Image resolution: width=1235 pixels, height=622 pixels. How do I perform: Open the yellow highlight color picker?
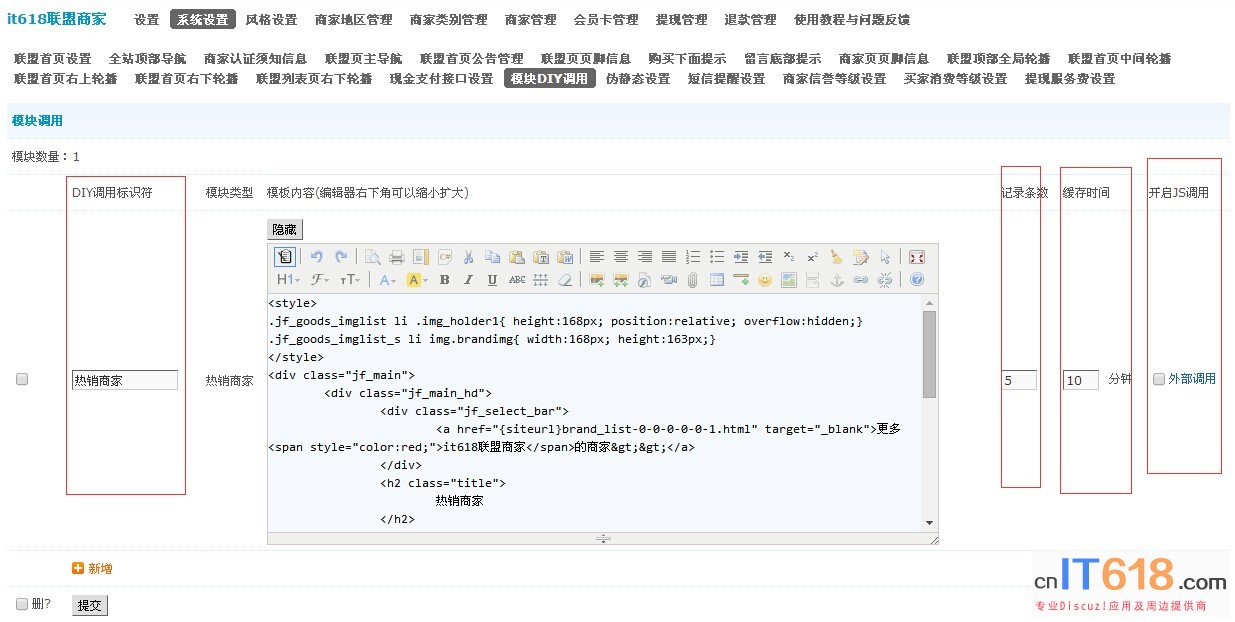[416, 280]
